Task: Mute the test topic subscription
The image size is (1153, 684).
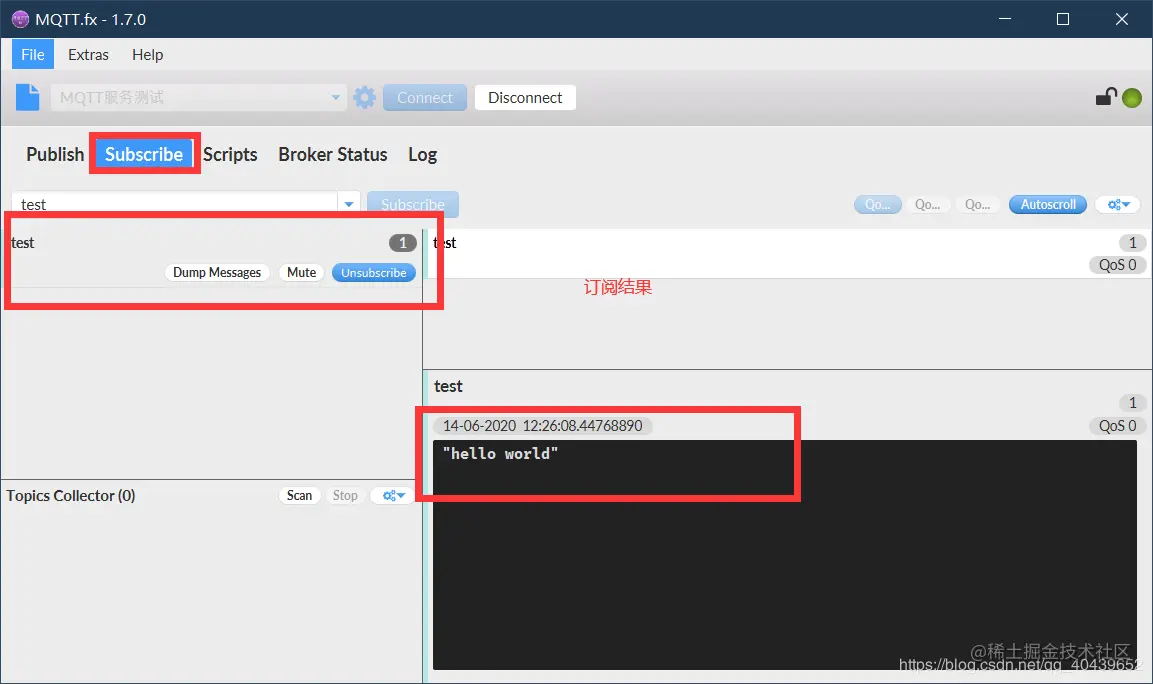Action: [301, 272]
